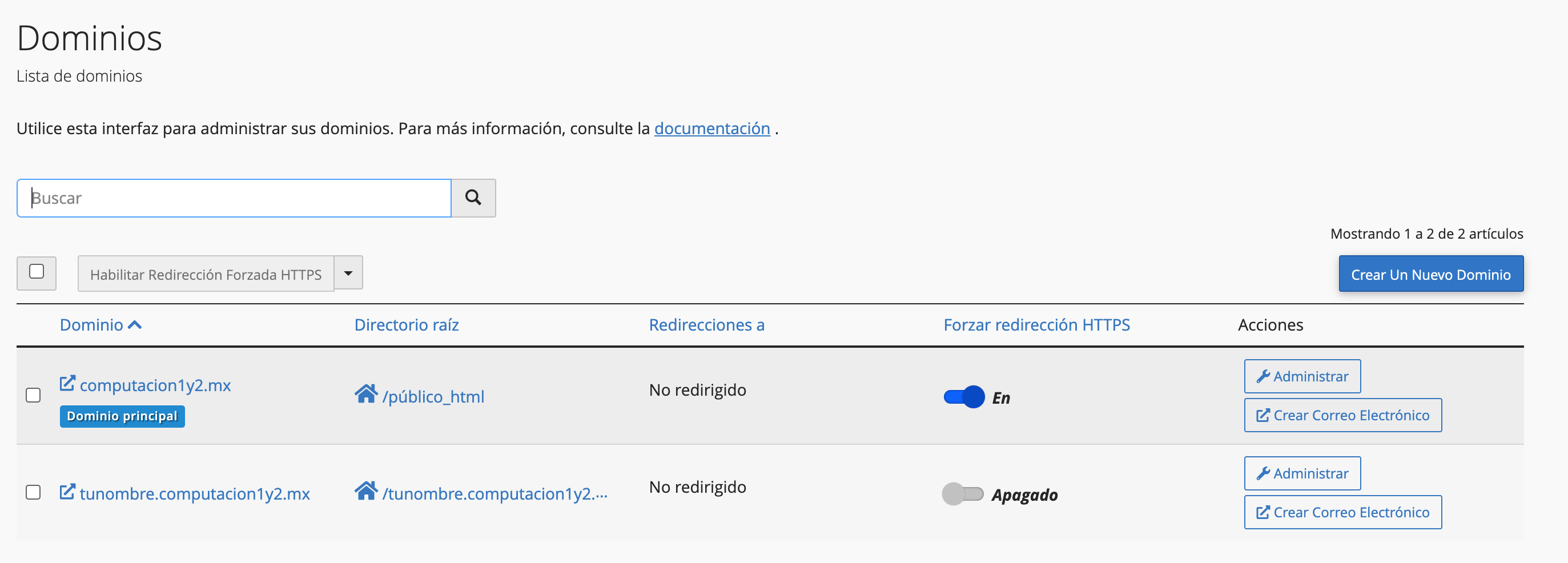
Task: Click Crear Un Nuevo Dominio button
Action: coord(1431,275)
